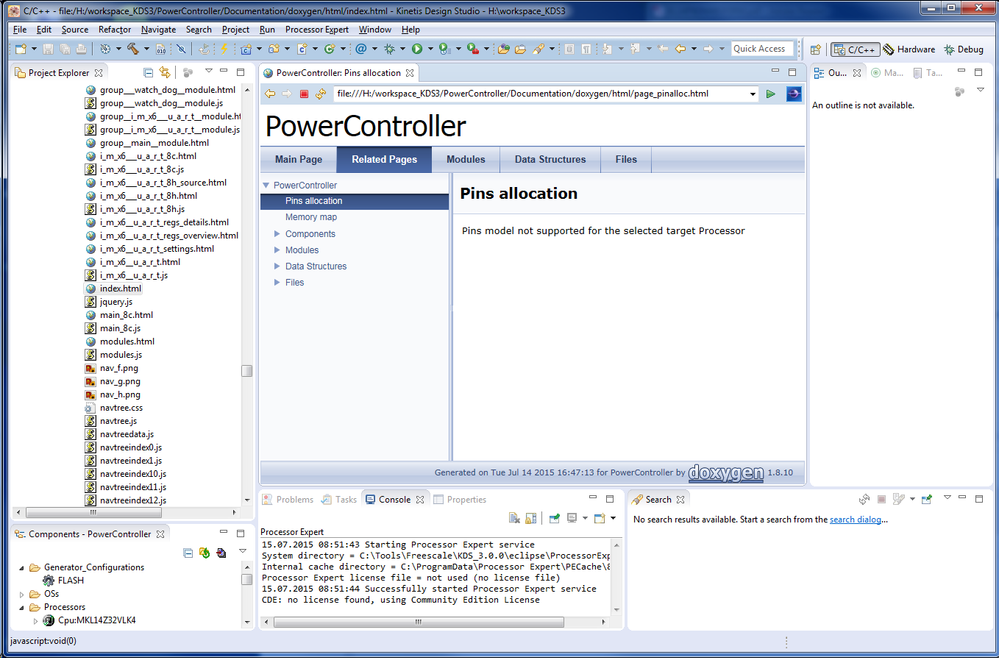Collapse the PowerController doxygen tree node
The image size is (999, 658).
tap(266, 185)
